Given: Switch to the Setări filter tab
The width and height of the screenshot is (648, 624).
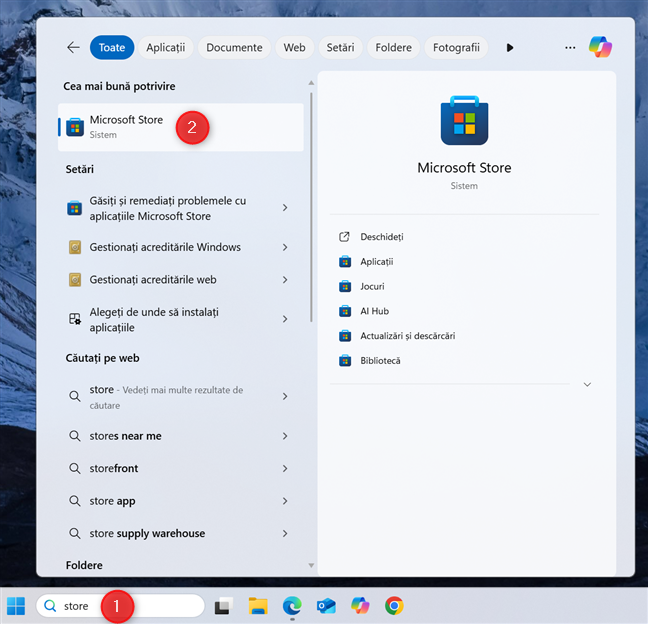Looking at the screenshot, I should [340, 47].
